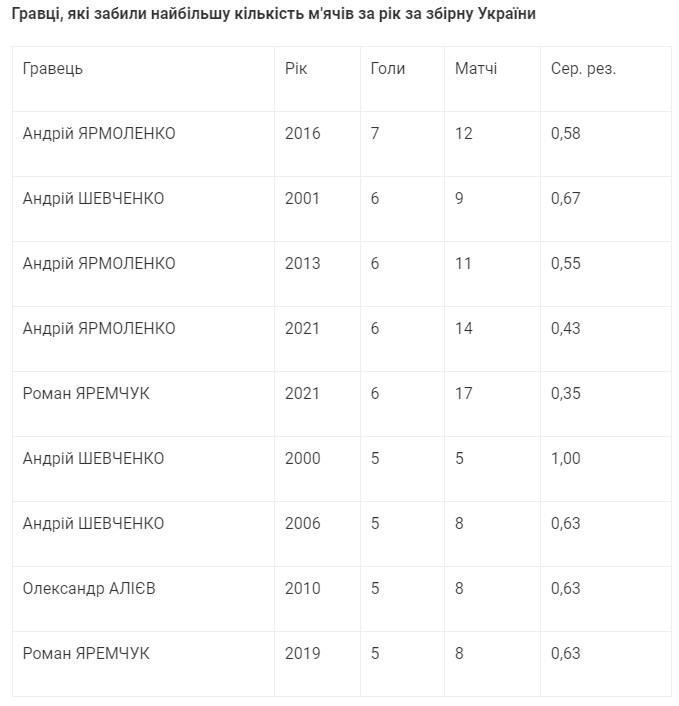Select the Матчі column header
Viewport: 679px width, 706px height.
click(476, 69)
